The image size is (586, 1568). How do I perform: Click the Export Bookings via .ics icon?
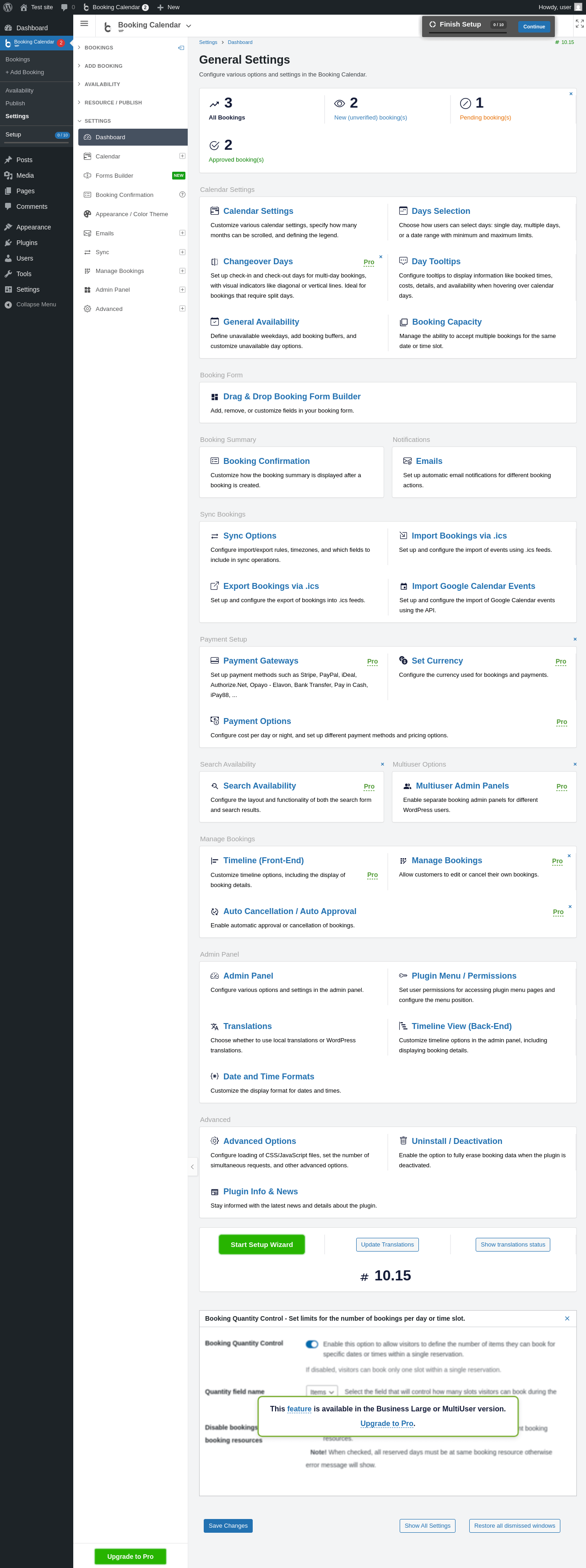tap(215, 586)
